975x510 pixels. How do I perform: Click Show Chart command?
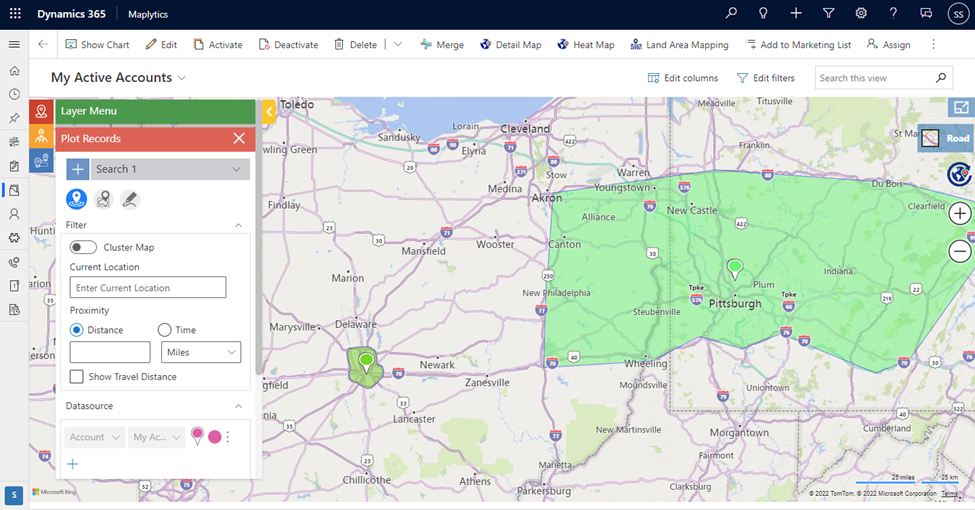pyautogui.click(x=98, y=45)
